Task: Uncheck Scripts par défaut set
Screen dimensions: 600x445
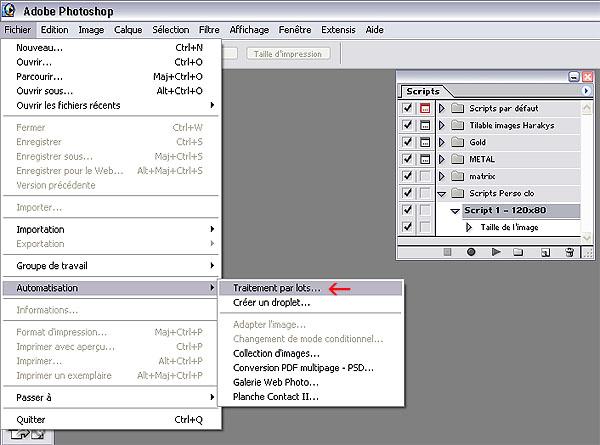Action: [x=407, y=108]
